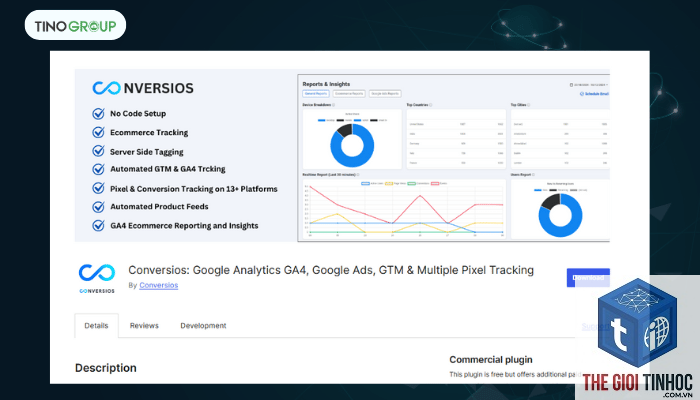The height and width of the screenshot is (400, 700).
Task: Click the 'GA4 Ecommerce Reporting' checkmark icon
Action: pyautogui.click(x=98, y=226)
